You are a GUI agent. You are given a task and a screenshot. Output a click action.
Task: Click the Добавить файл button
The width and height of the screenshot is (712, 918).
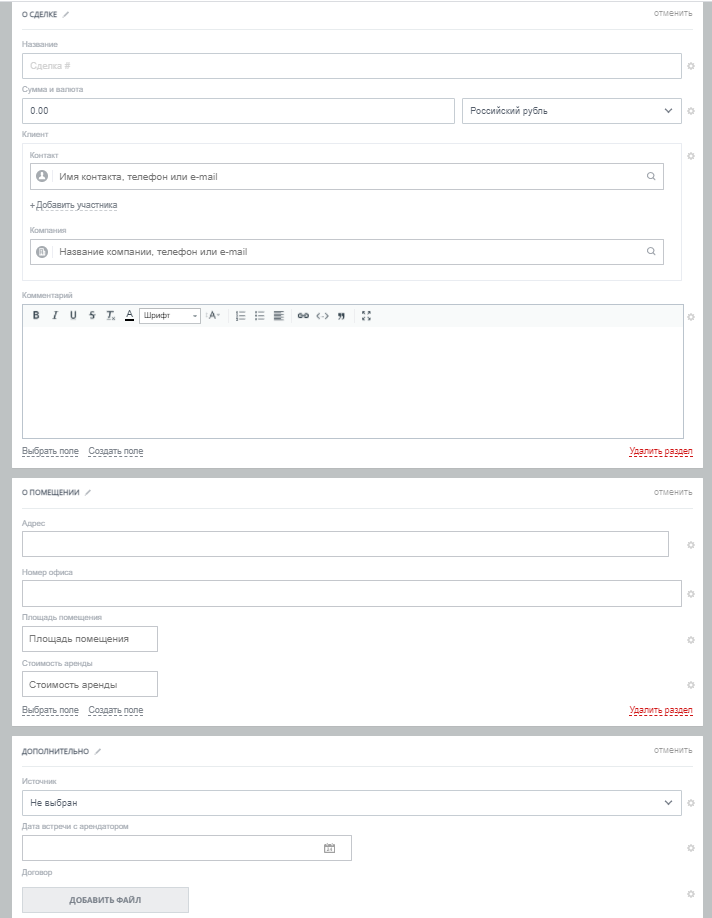click(x=105, y=900)
